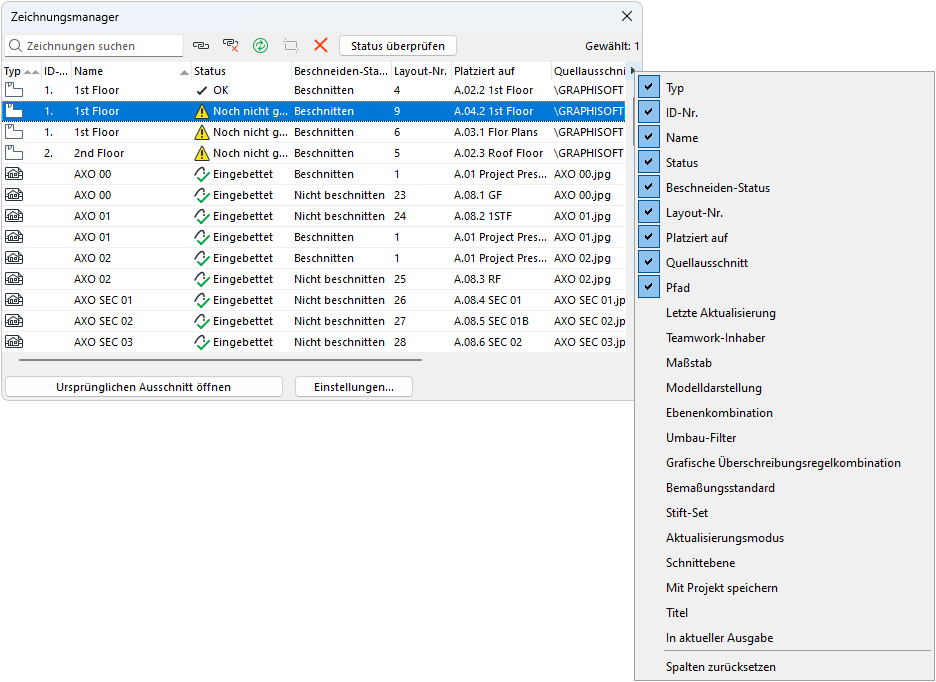Click the AXO SEC 02.jp source cell

click(x=589, y=321)
